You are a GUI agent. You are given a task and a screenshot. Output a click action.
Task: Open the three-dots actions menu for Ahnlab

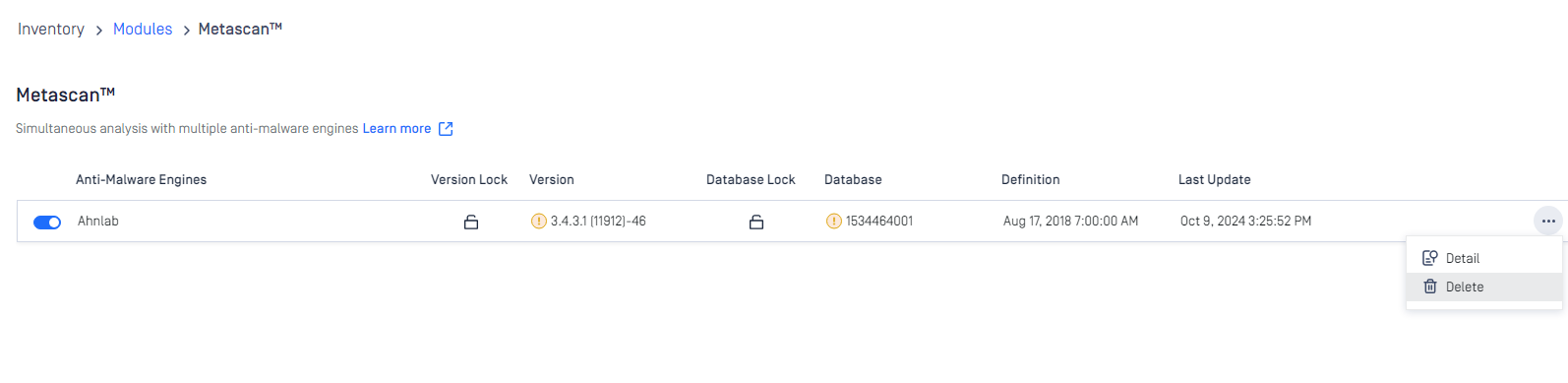1548,222
